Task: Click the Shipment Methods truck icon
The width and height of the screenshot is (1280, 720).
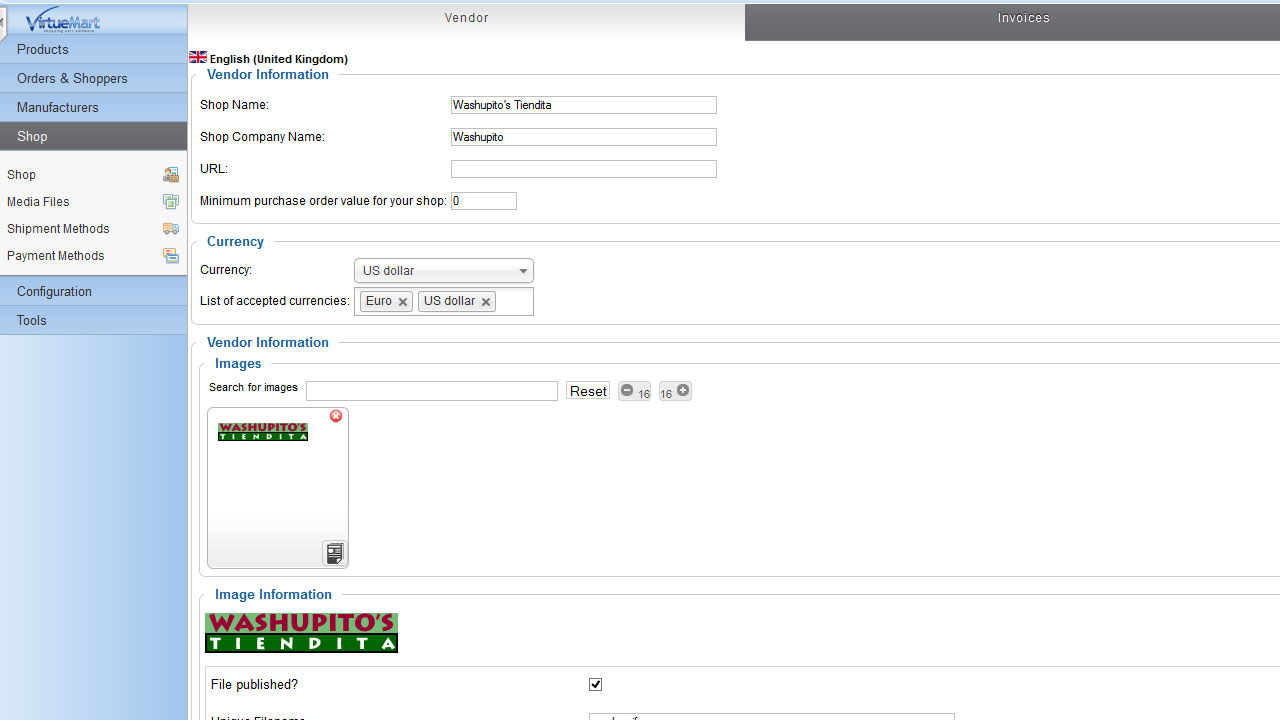Action: 171,229
